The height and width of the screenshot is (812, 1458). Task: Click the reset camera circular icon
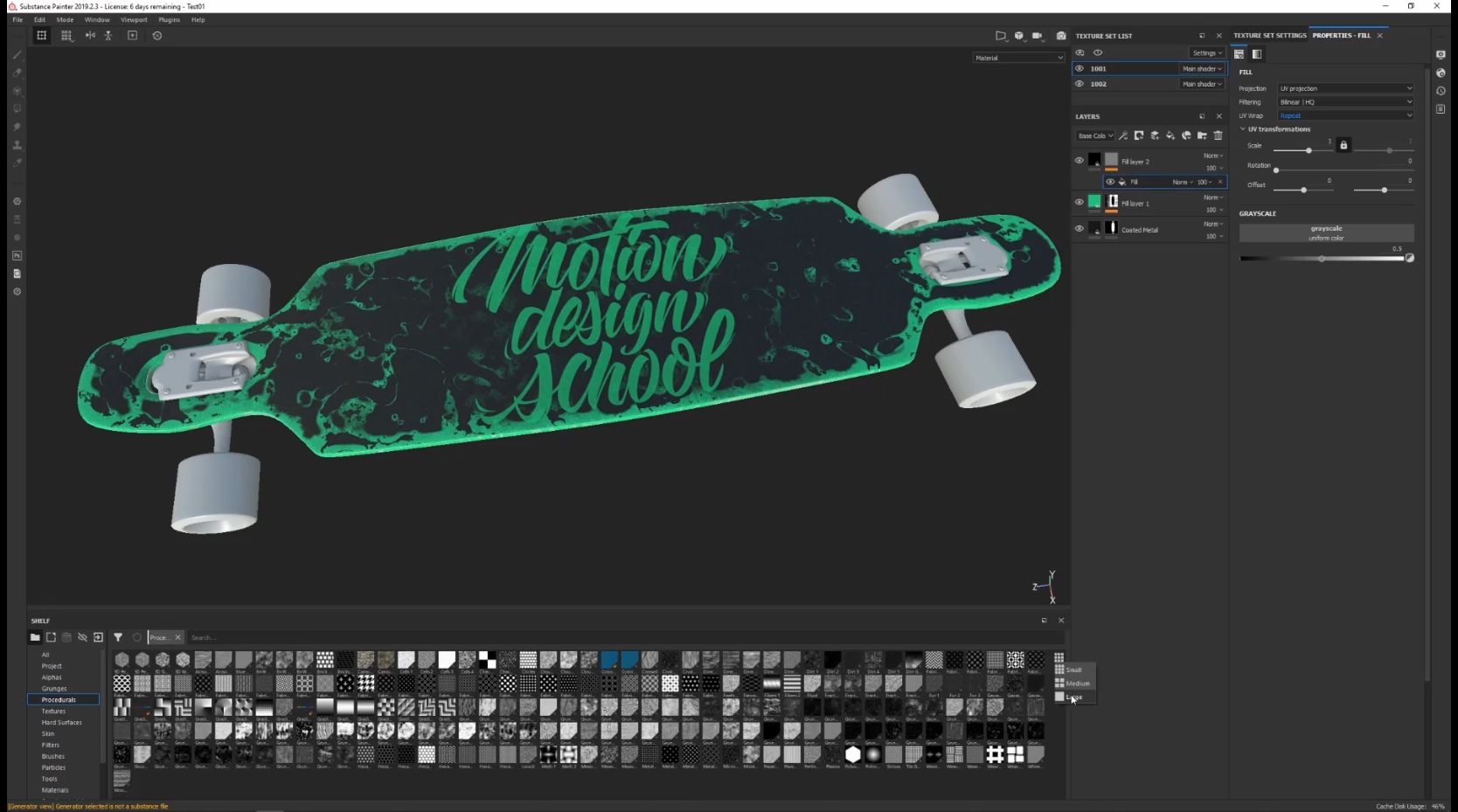click(157, 36)
